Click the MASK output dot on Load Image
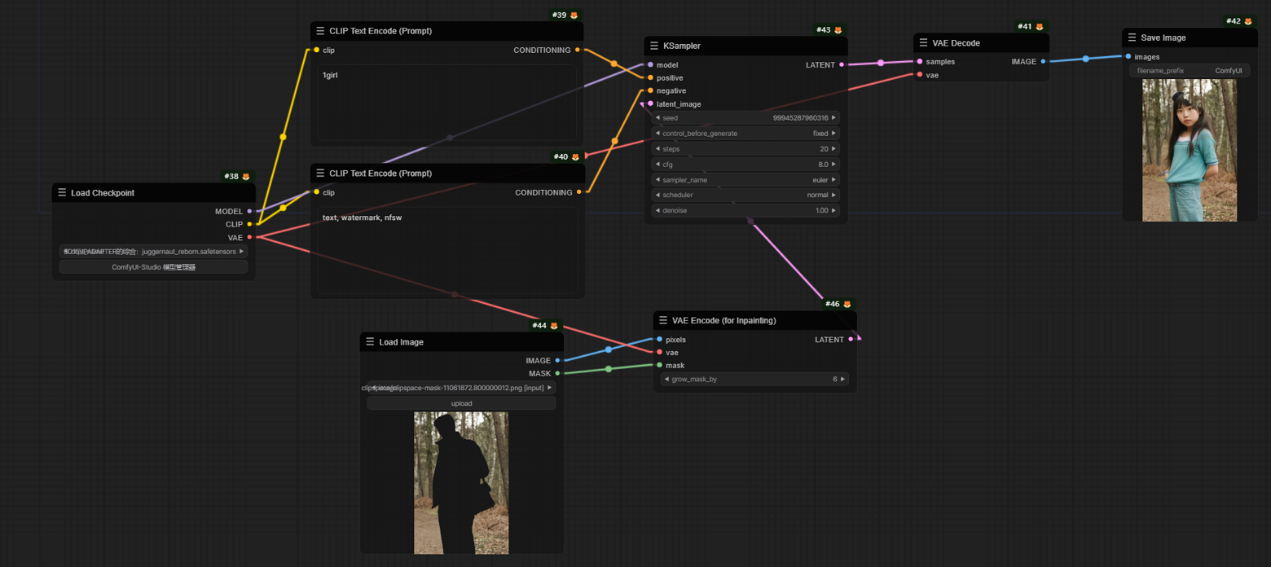This screenshot has width=1271, height=567. coord(557,374)
